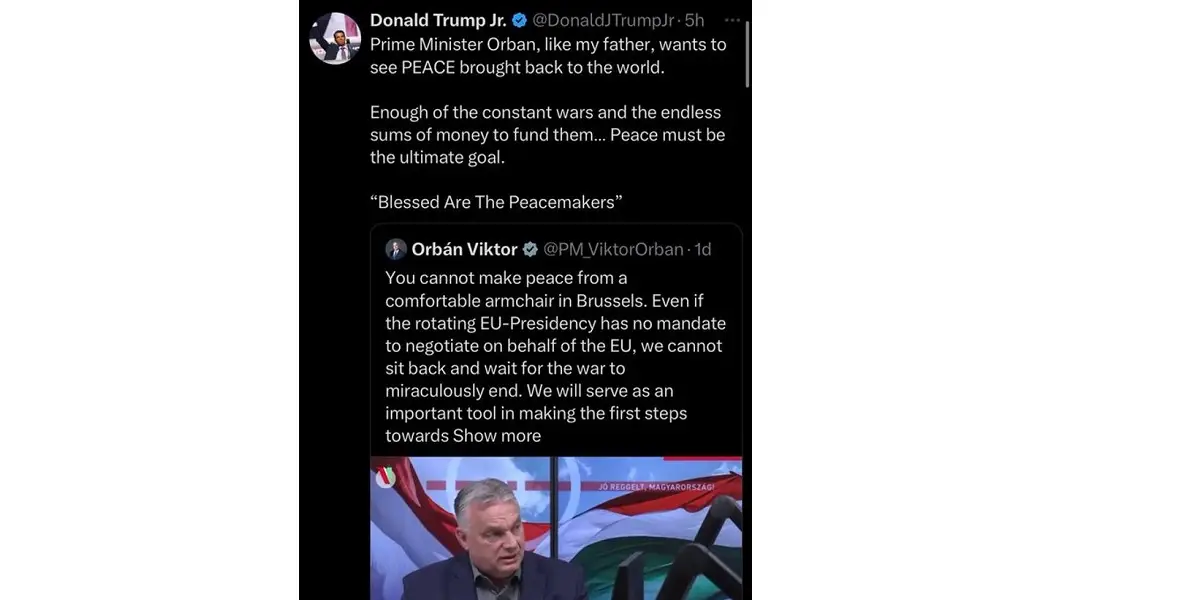
Task: Click the channel logo in video corner
Action: (x=386, y=477)
